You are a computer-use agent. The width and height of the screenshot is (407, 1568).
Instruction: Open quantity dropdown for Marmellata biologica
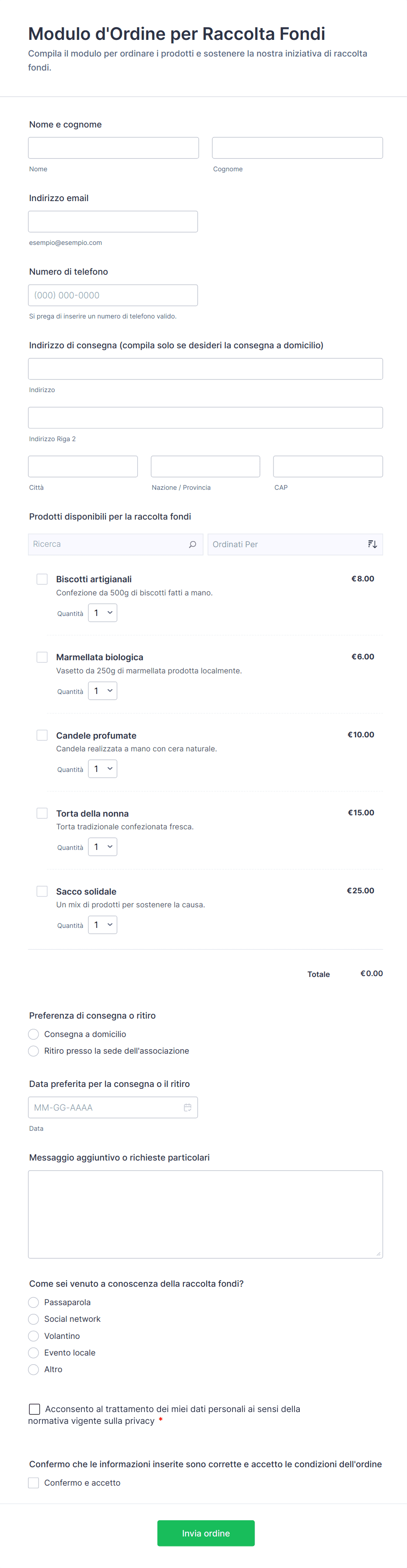click(x=102, y=691)
